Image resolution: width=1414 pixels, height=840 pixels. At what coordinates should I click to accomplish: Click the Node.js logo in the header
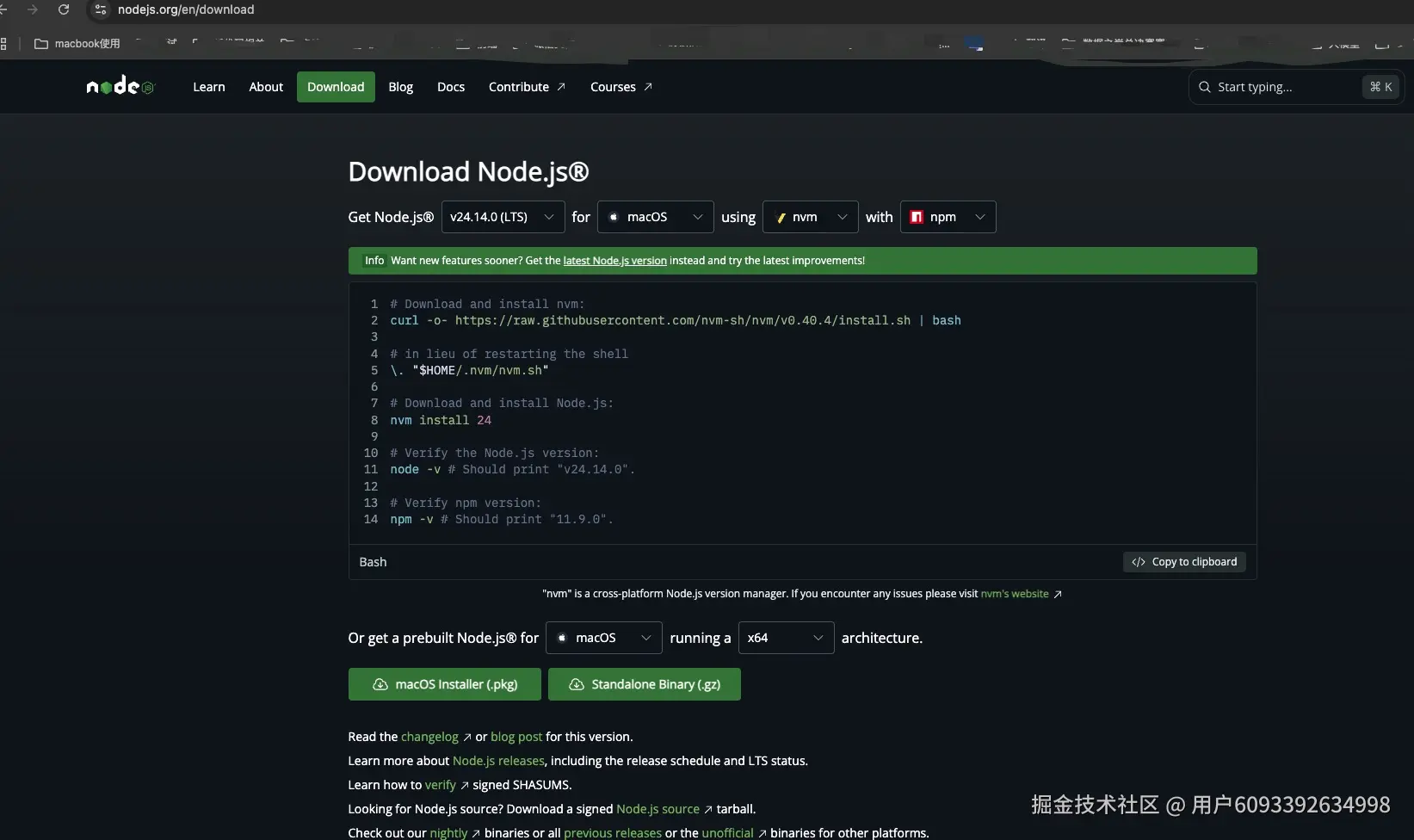click(120, 86)
